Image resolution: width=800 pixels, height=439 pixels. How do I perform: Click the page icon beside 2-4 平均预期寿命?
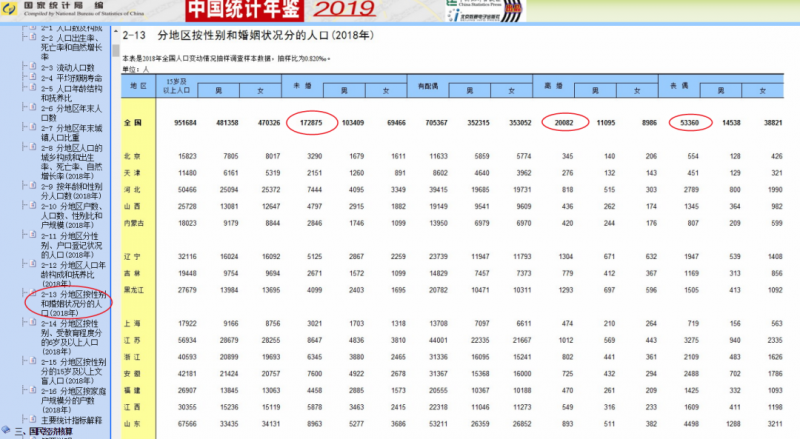click(32, 77)
